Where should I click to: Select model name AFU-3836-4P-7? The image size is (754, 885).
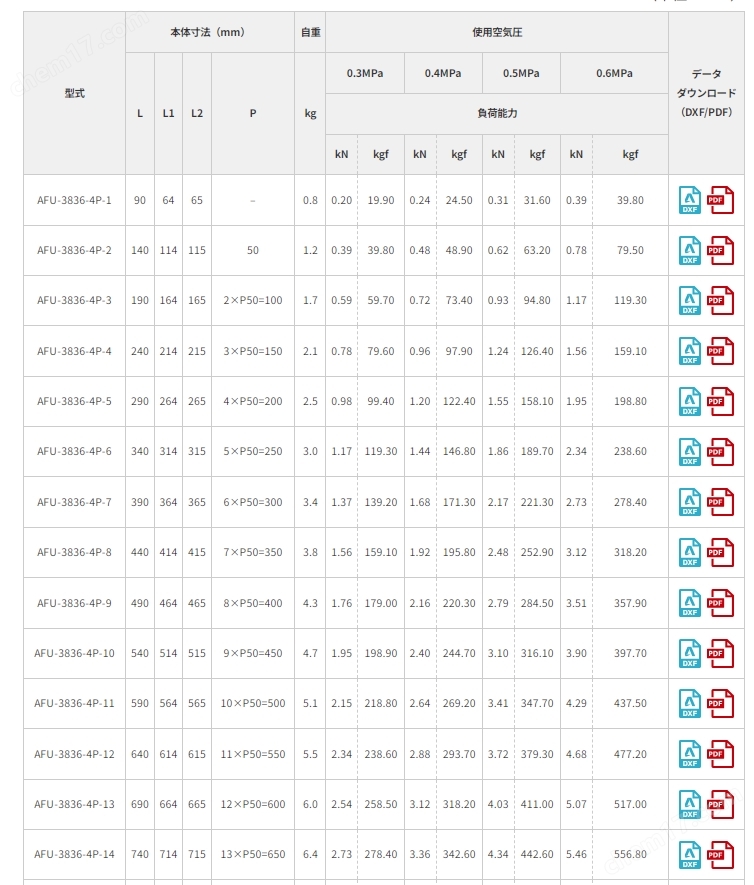point(74,502)
